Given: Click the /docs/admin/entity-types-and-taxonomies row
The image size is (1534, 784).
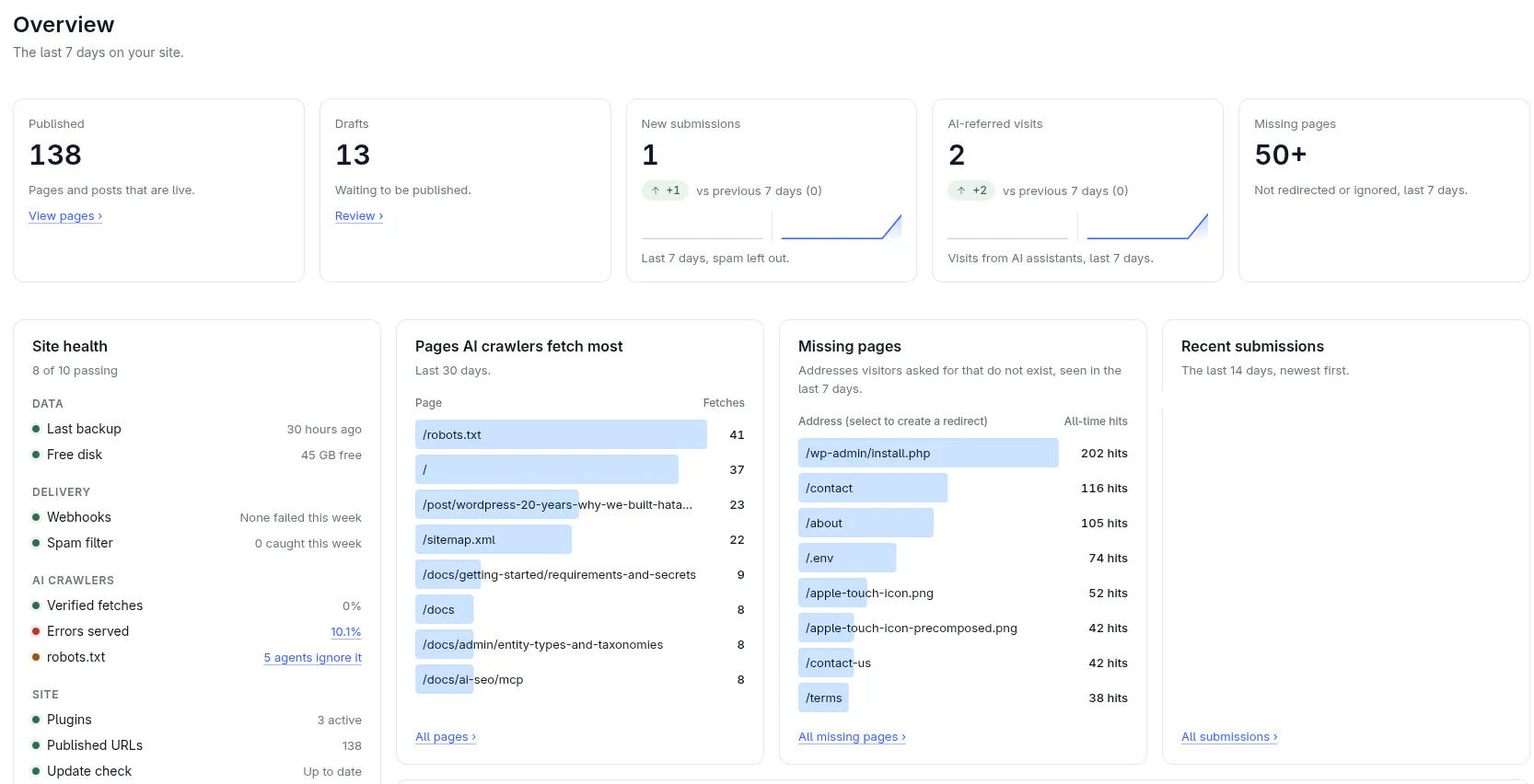Looking at the screenshot, I should pyautogui.click(x=580, y=645).
